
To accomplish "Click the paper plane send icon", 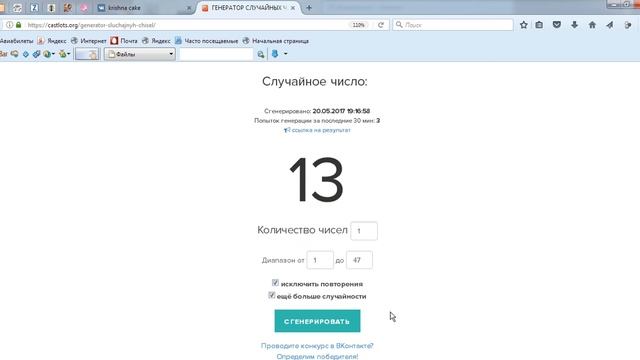I will (610, 25).
